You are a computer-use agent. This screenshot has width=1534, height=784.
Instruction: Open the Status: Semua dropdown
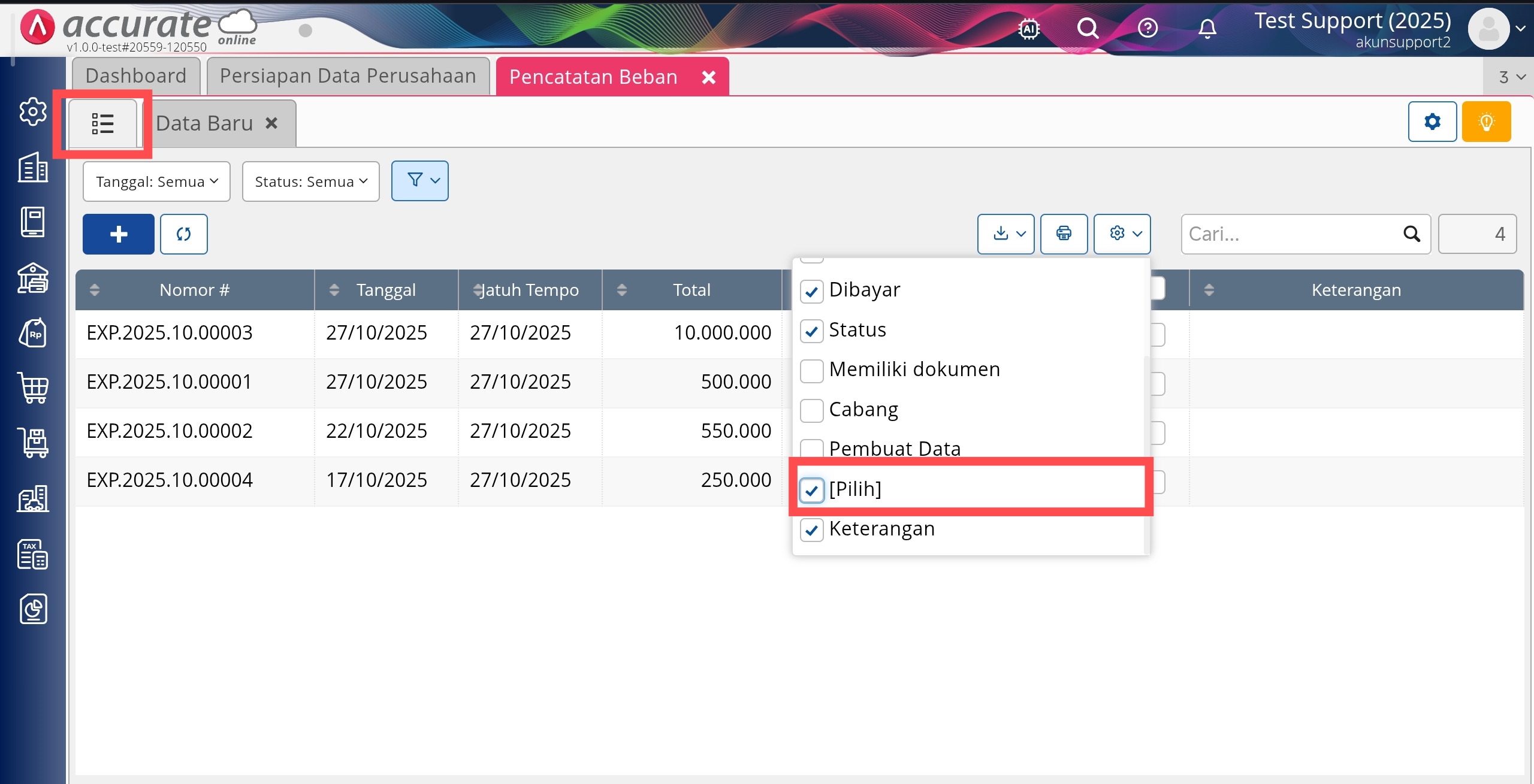310,181
